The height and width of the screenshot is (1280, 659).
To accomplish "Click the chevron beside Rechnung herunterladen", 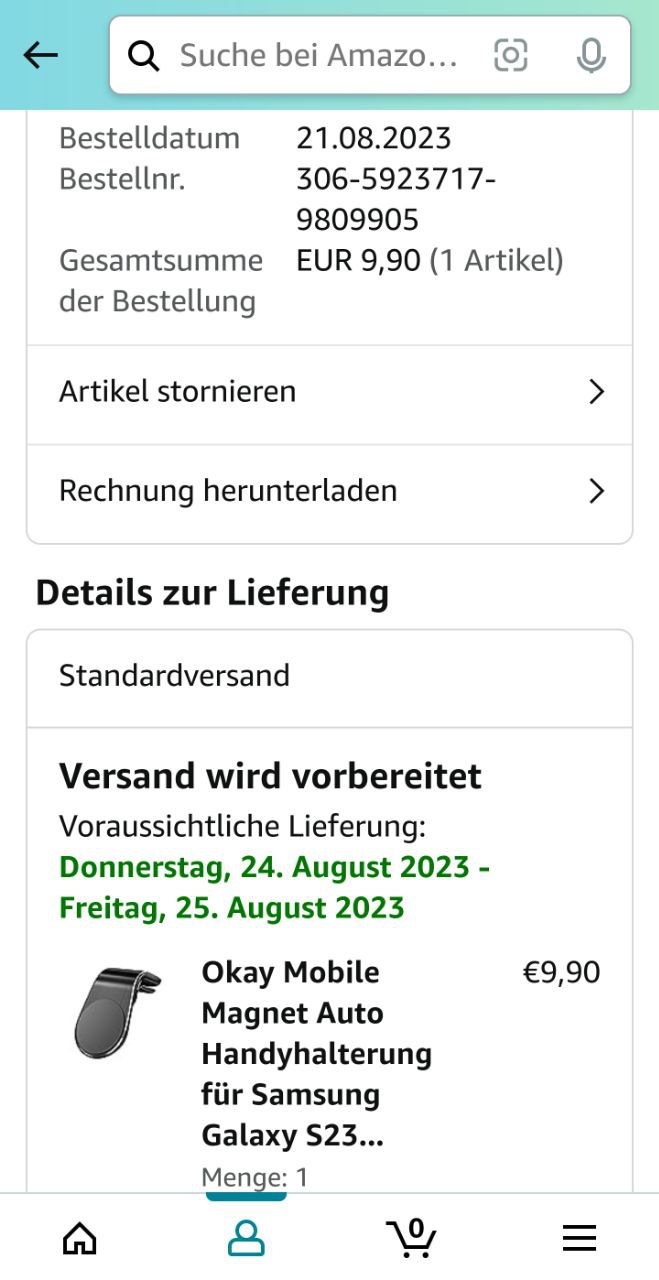I will point(597,491).
